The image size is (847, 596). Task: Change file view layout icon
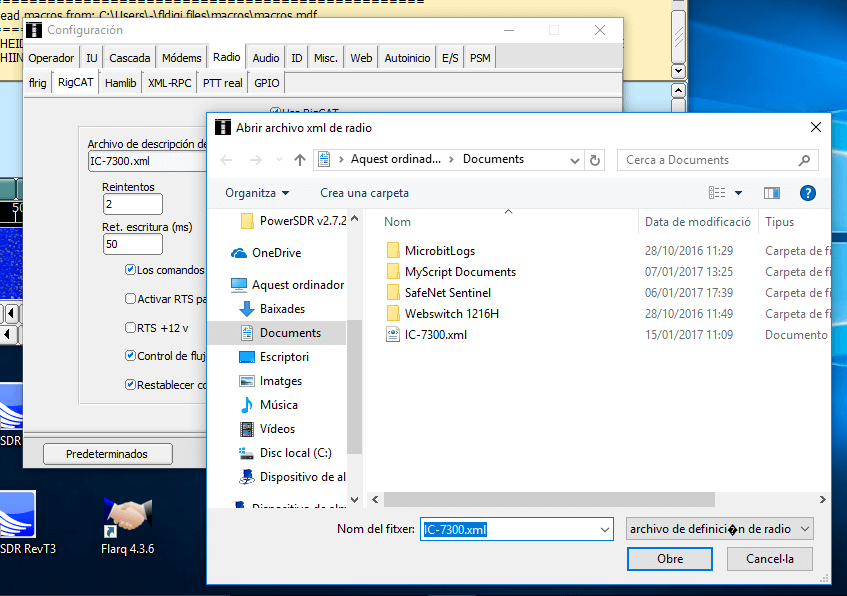point(717,193)
